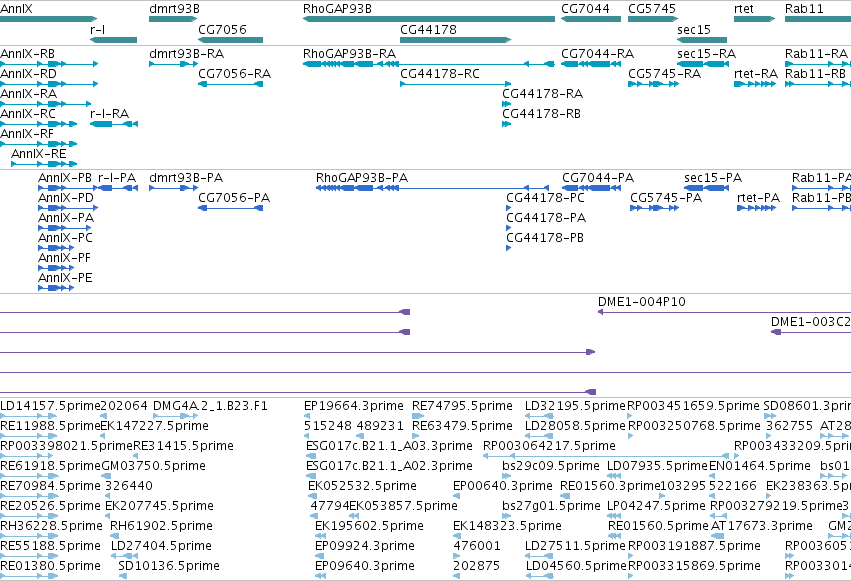This screenshot has height=581, width=851.
Task: Click EST SD10136.5prime
Action: click(x=169, y=566)
